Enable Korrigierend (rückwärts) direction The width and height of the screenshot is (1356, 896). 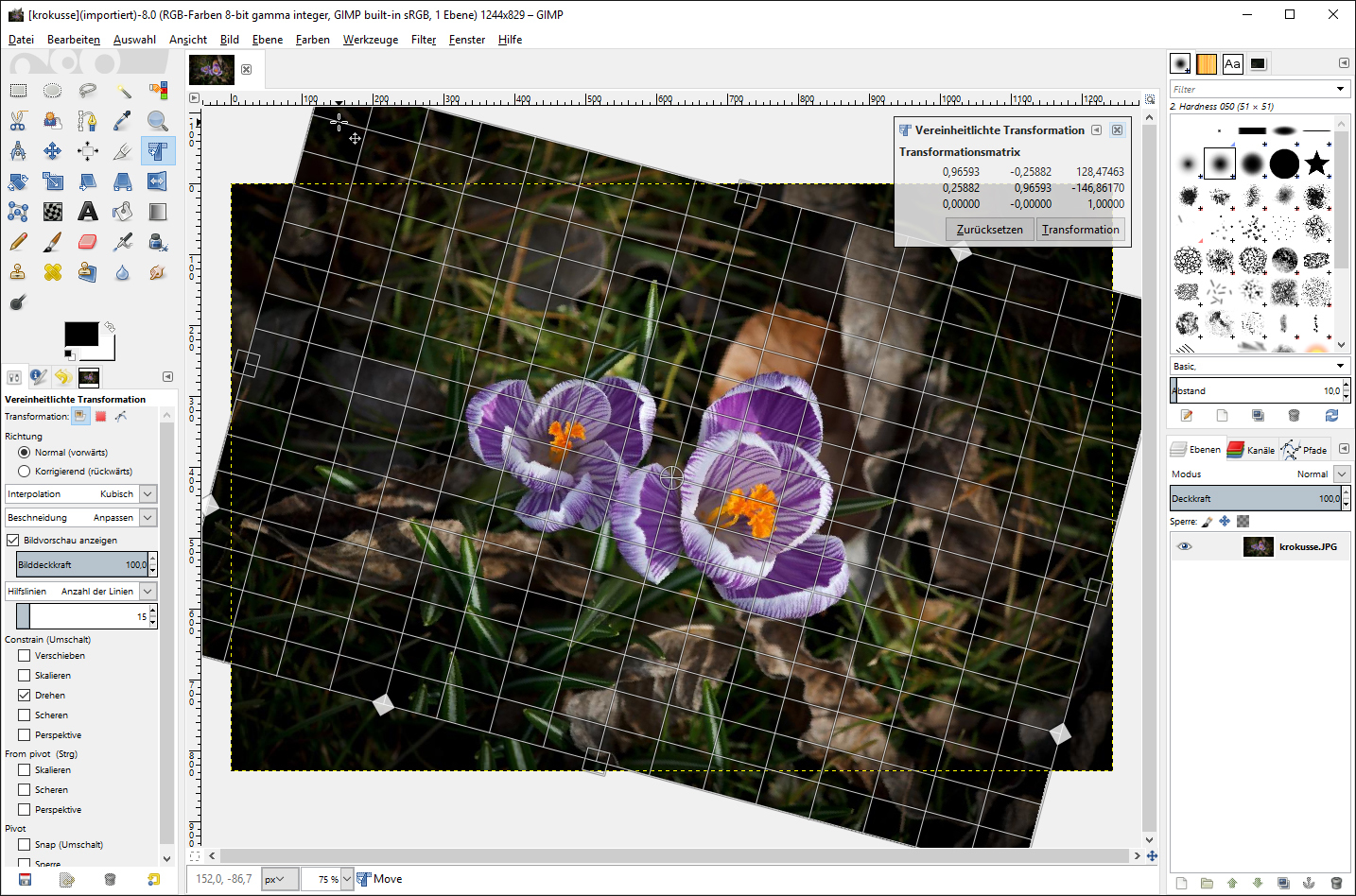tap(25, 472)
